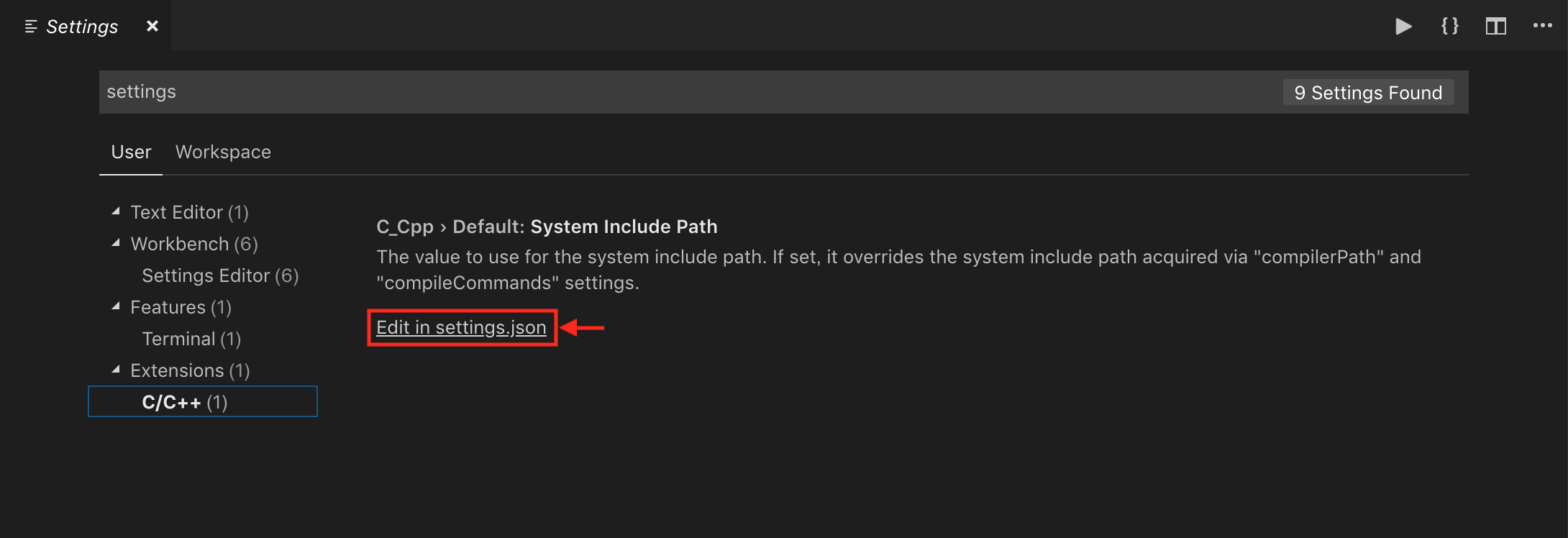Open settings.json via the curly braces icon
The image size is (1568, 538).
coord(1449,26)
